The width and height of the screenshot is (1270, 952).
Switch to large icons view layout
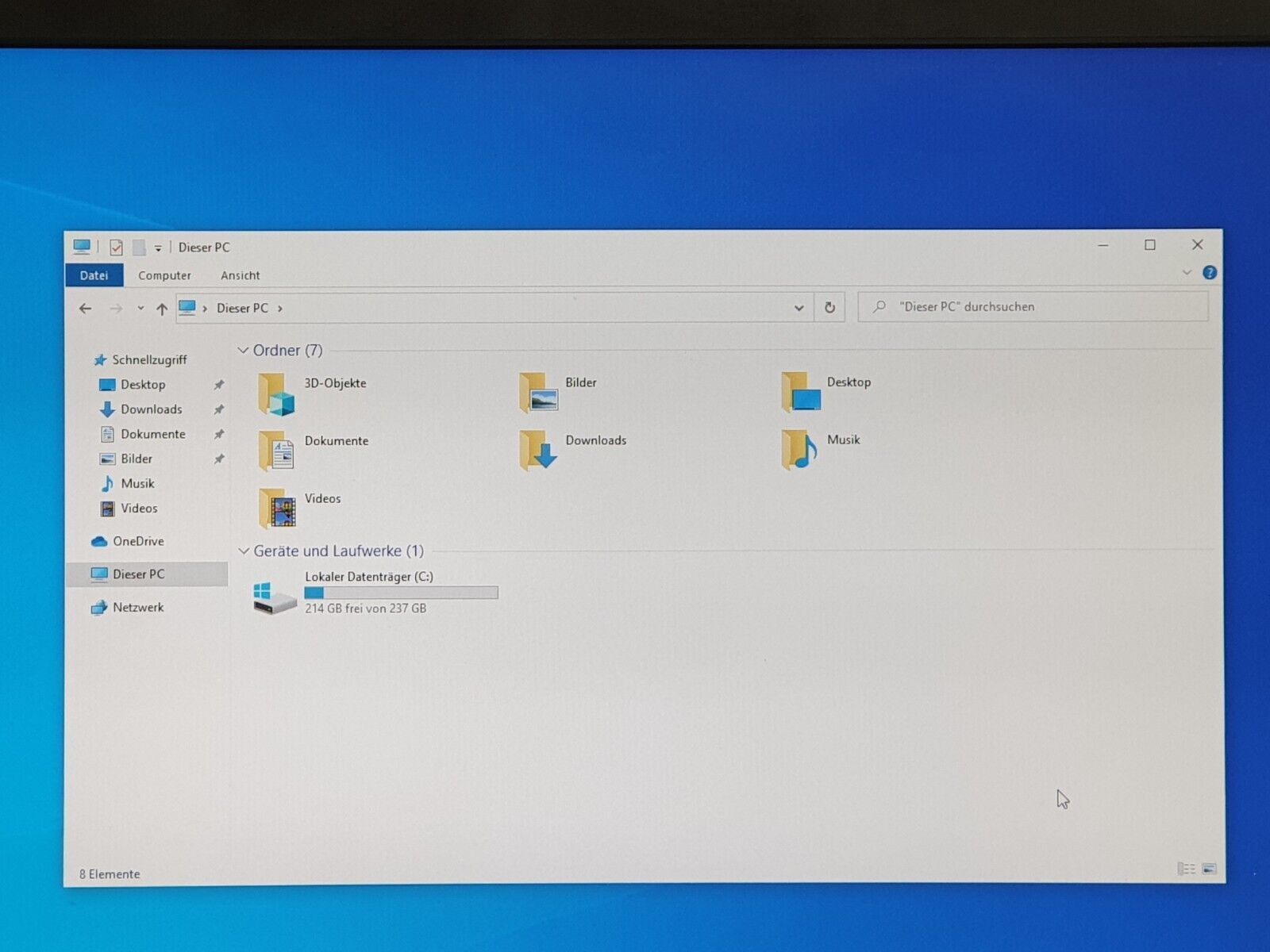click(x=1209, y=869)
